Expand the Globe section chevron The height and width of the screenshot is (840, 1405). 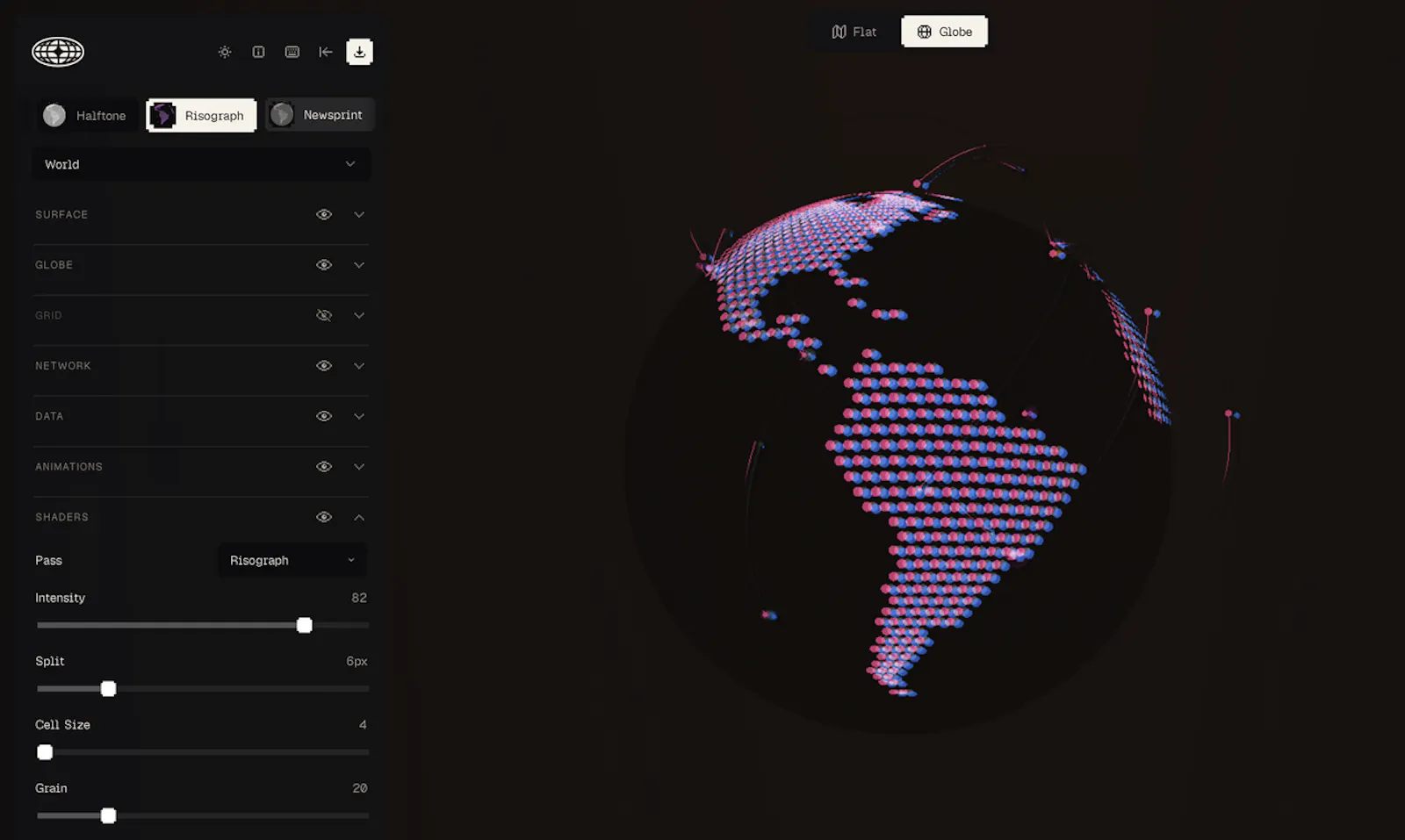tap(359, 265)
